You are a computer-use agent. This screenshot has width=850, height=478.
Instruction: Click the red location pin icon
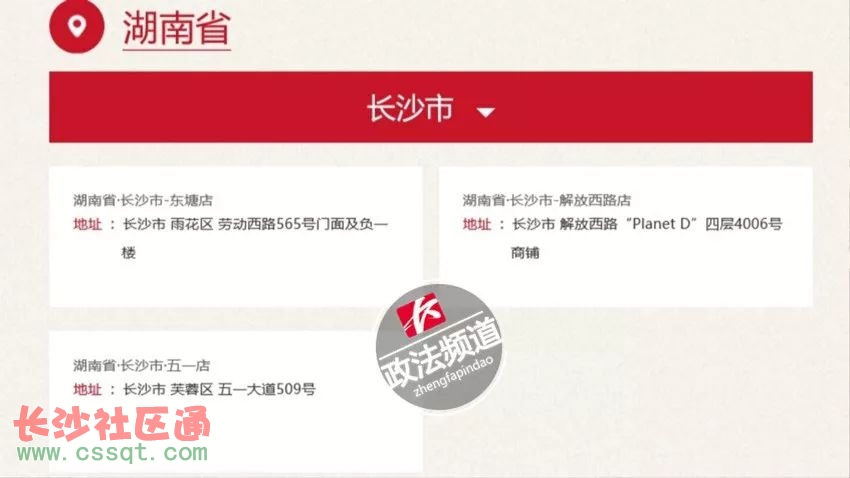76,26
